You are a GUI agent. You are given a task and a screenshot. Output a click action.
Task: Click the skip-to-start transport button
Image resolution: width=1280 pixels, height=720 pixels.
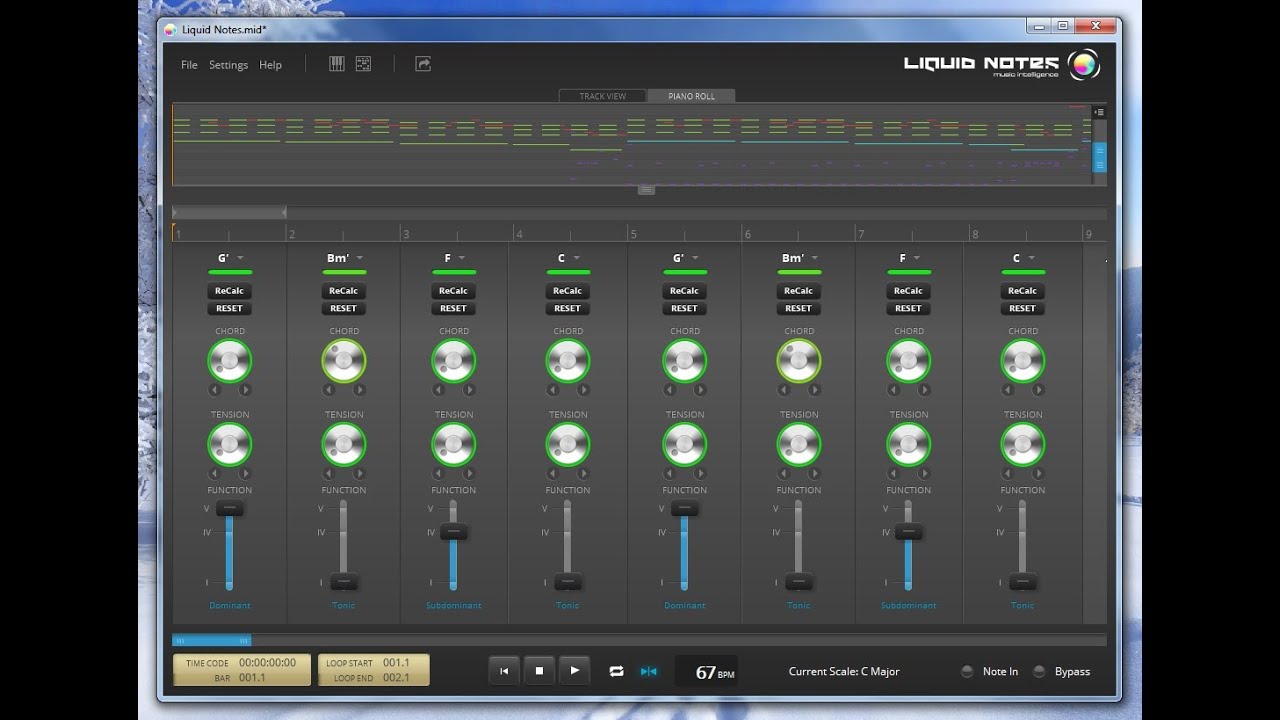point(504,671)
